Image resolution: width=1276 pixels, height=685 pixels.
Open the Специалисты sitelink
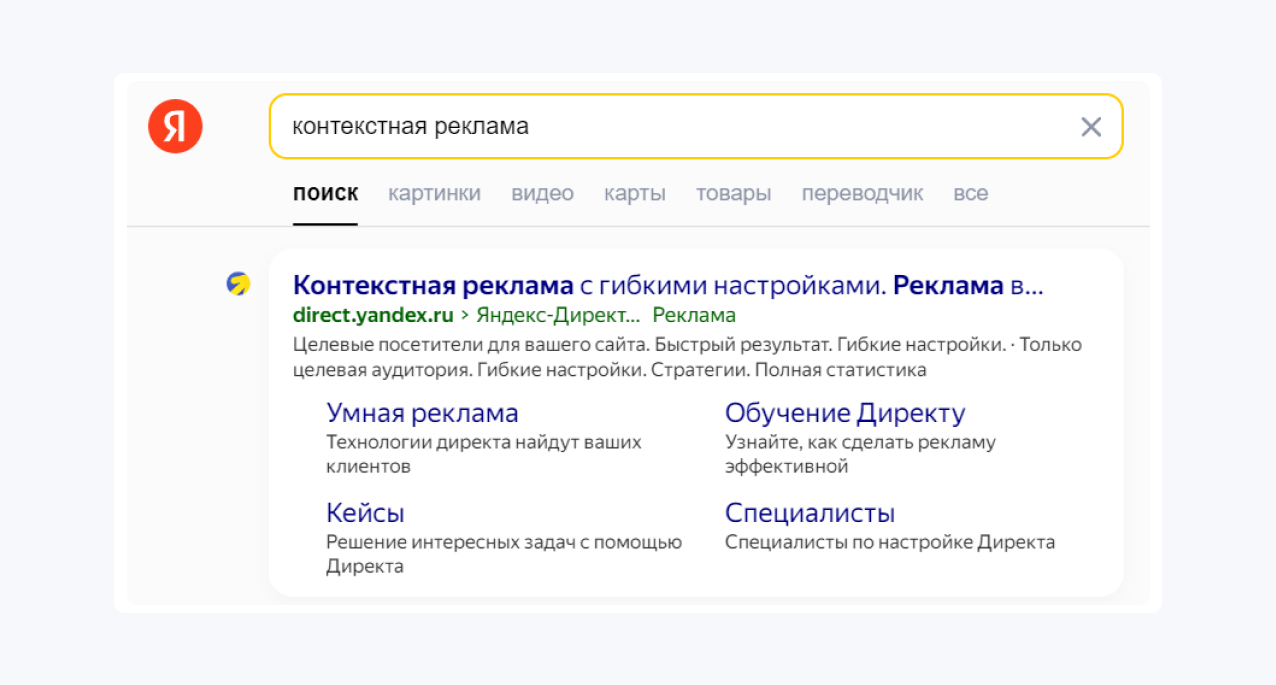coord(810,513)
